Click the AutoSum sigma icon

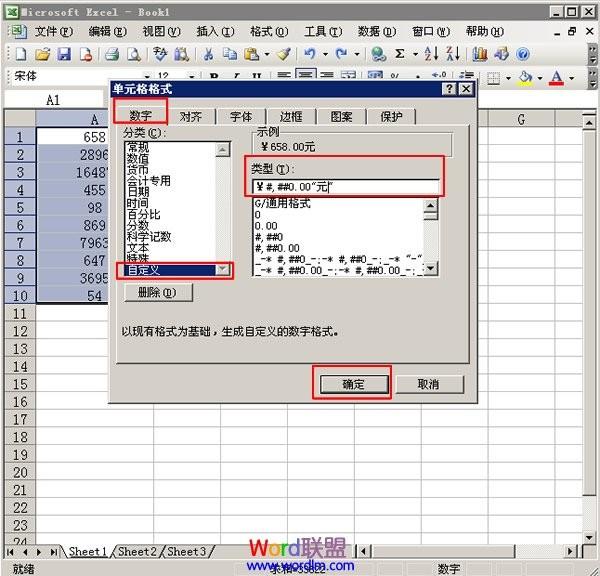399,54
